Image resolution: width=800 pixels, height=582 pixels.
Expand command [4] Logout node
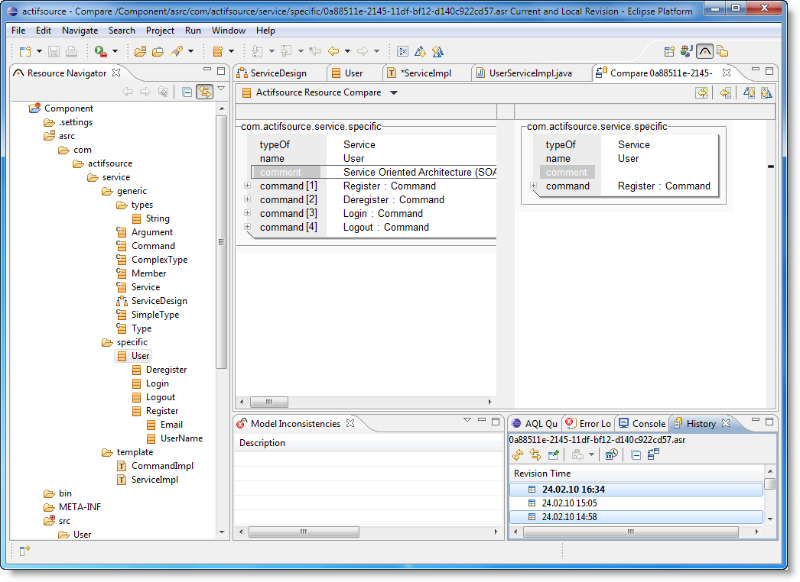point(247,227)
